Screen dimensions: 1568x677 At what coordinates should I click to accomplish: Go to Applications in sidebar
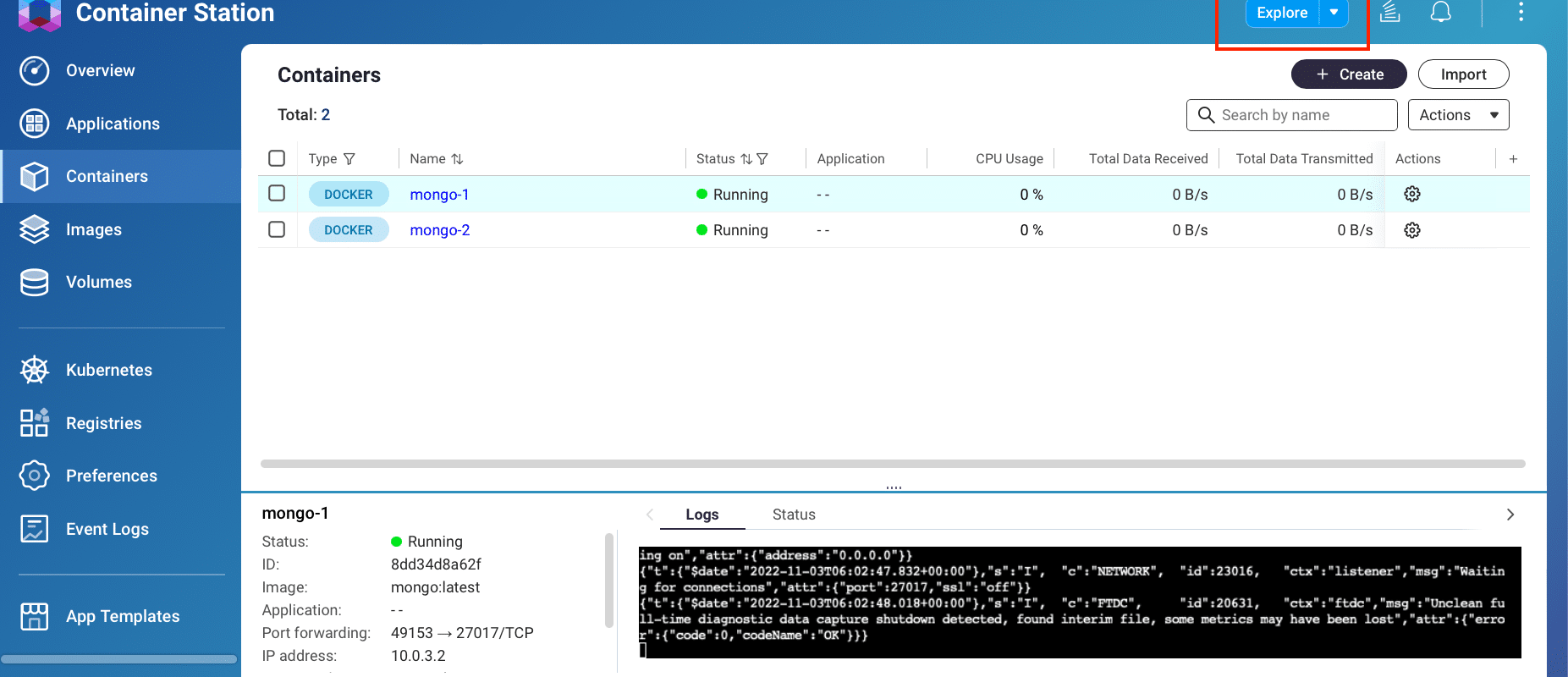(113, 124)
